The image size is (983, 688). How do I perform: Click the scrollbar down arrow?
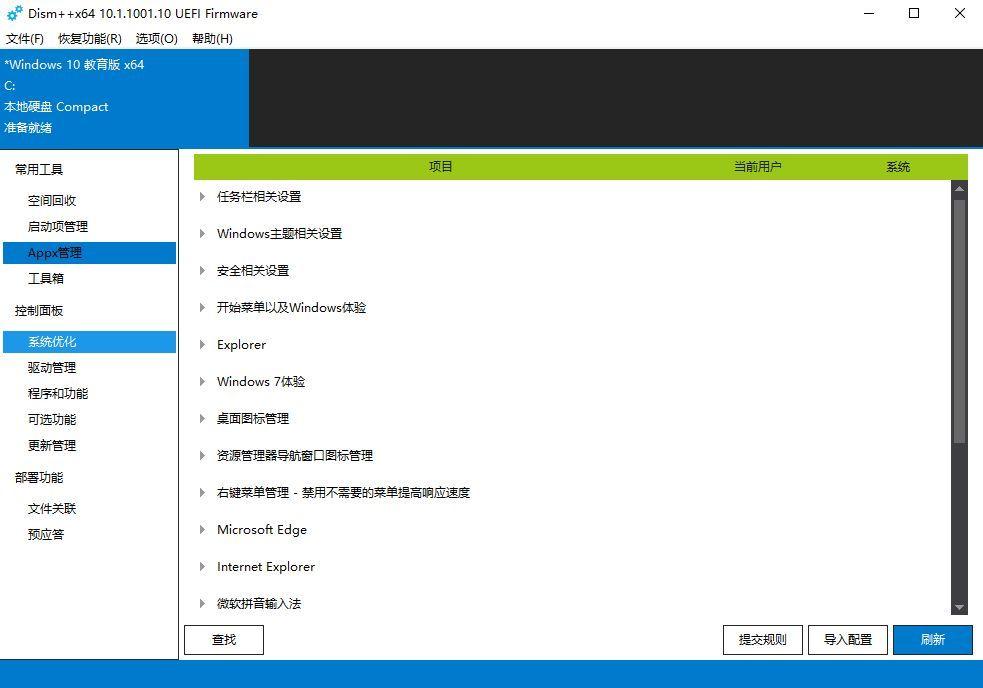[959, 607]
